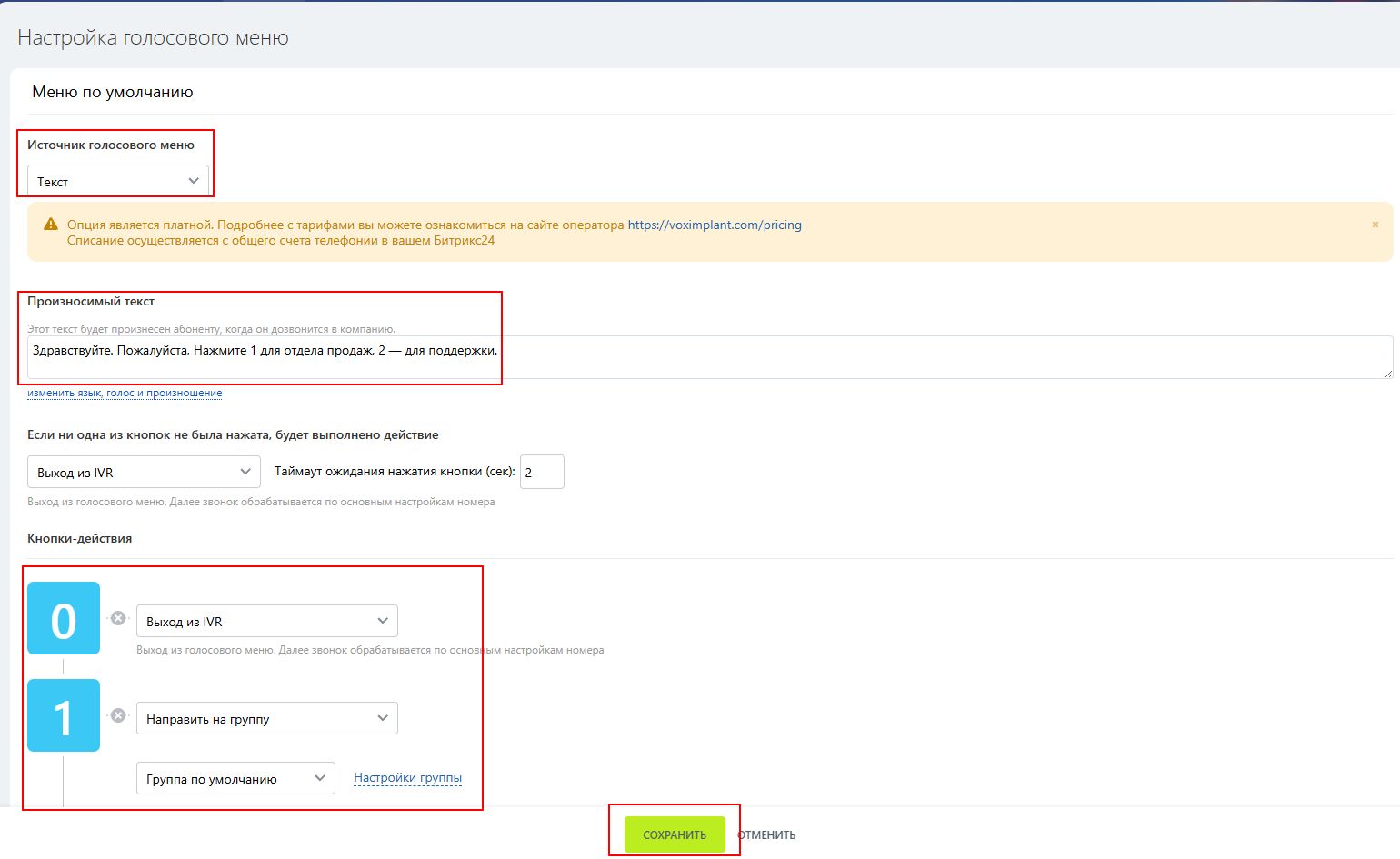The width and height of the screenshot is (1400, 859).
Task: Click the blue digit 0 button tile
Action: pyautogui.click(x=64, y=618)
